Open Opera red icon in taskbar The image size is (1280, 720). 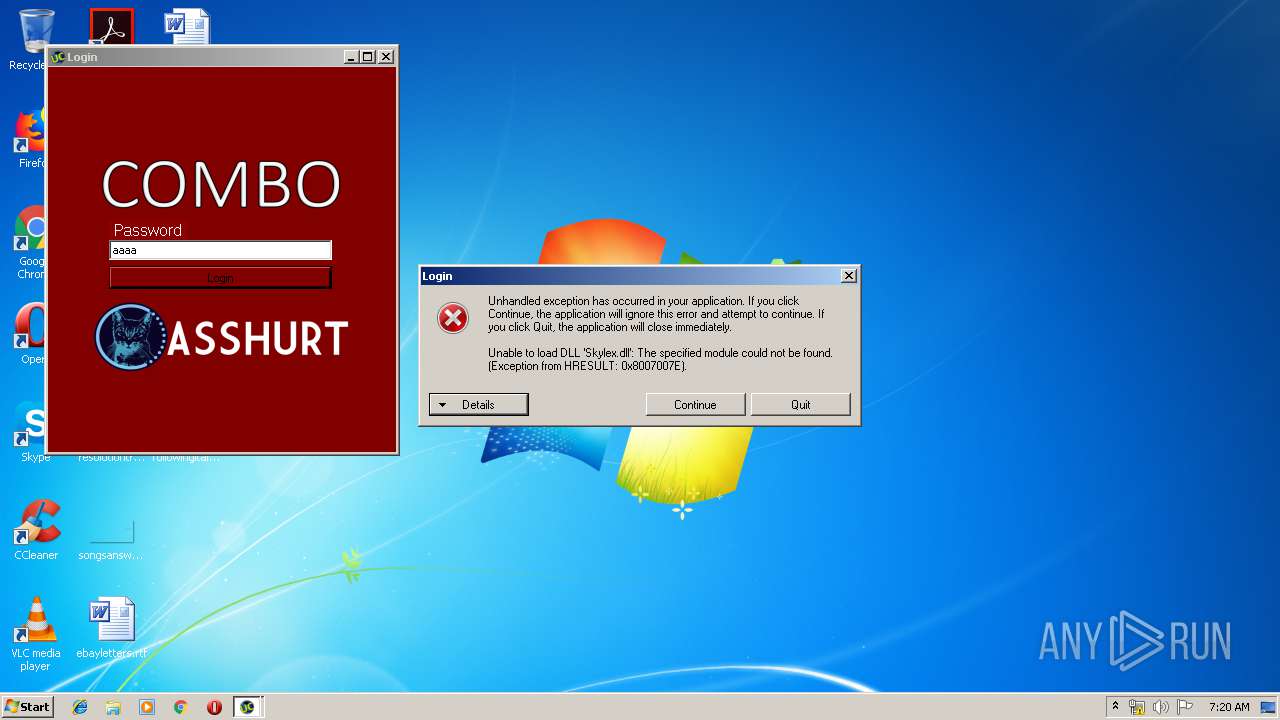click(x=214, y=707)
